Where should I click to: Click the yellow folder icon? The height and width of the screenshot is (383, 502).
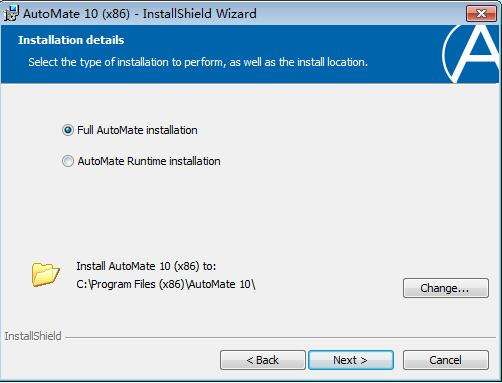46,274
